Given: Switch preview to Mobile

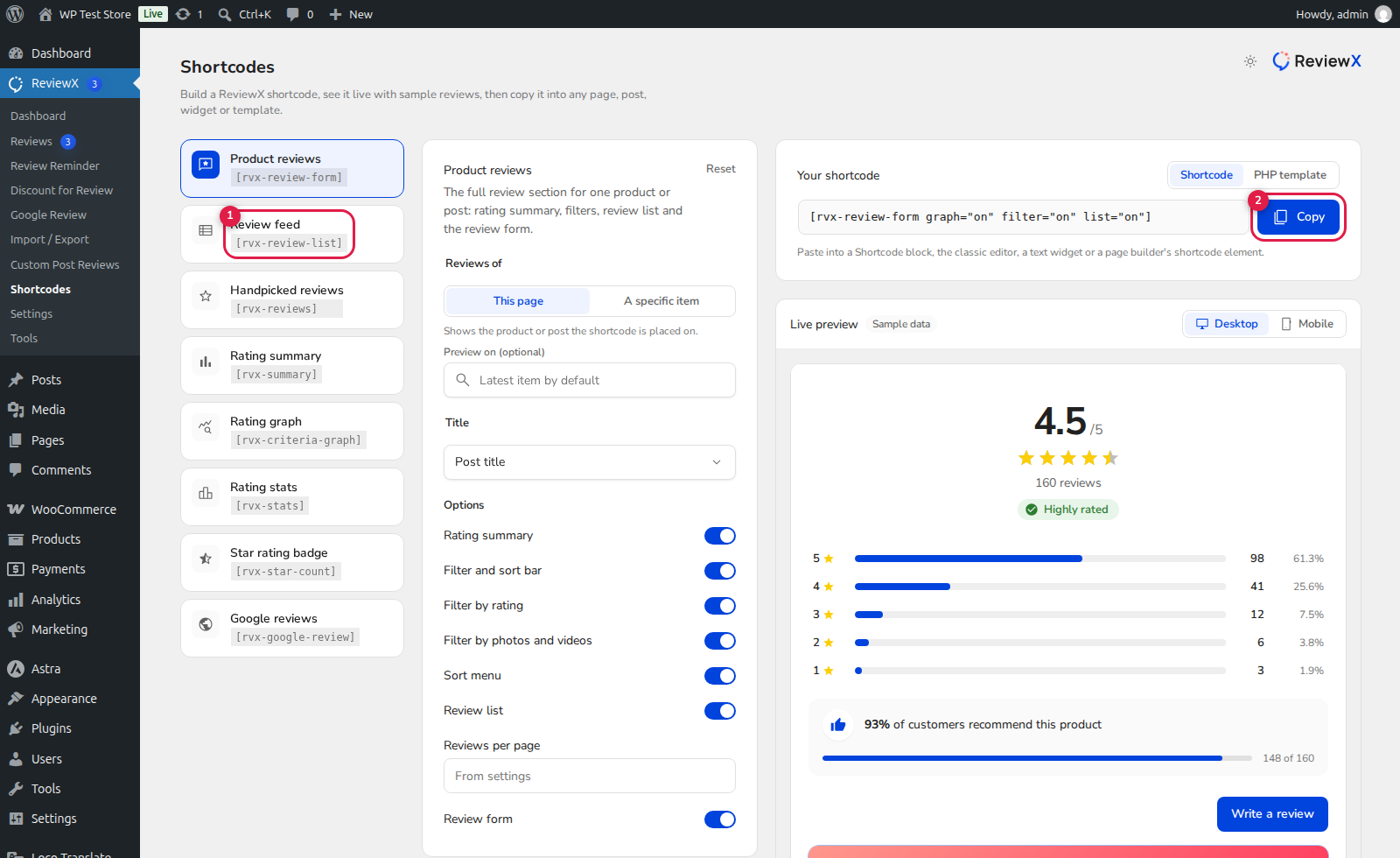Looking at the screenshot, I should pos(1307,324).
